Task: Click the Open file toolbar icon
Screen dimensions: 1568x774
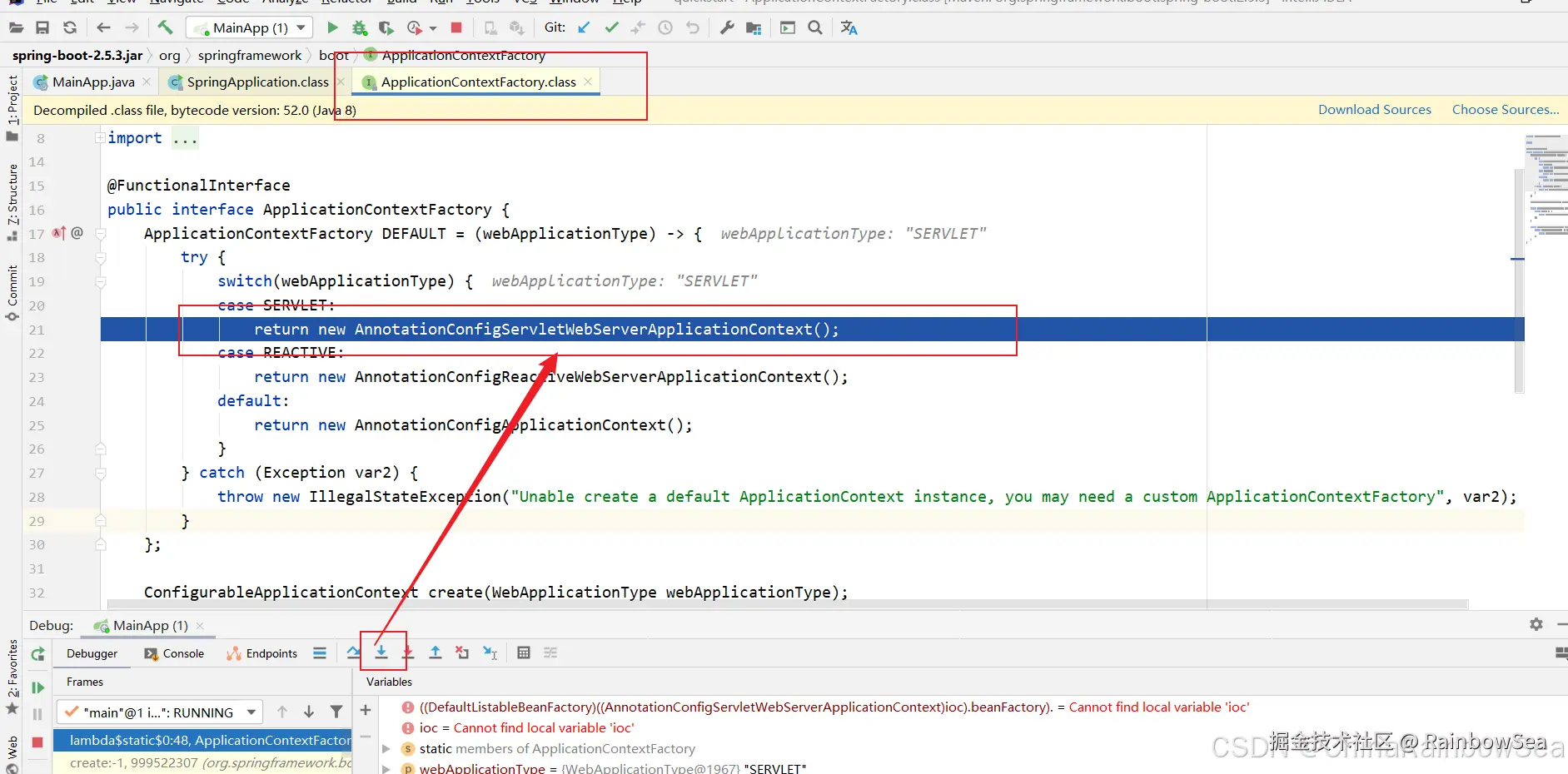Action: tap(16, 27)
